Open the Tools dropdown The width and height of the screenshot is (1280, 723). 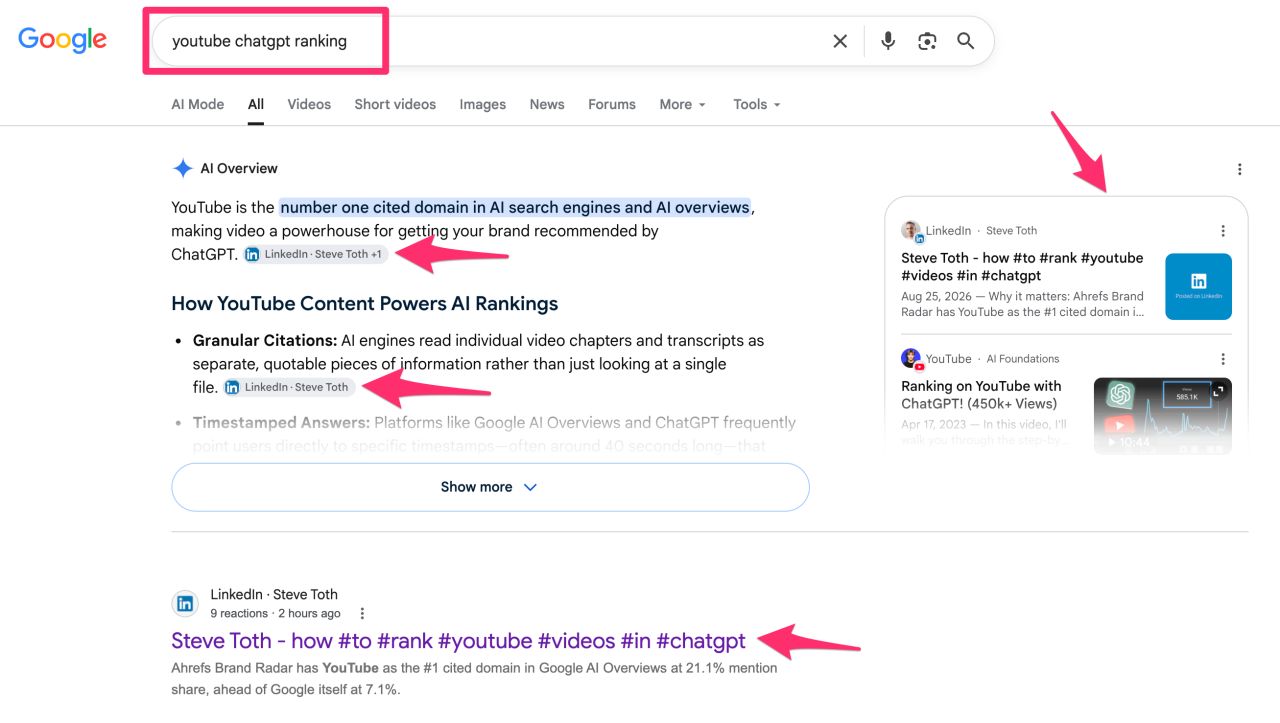757,104
